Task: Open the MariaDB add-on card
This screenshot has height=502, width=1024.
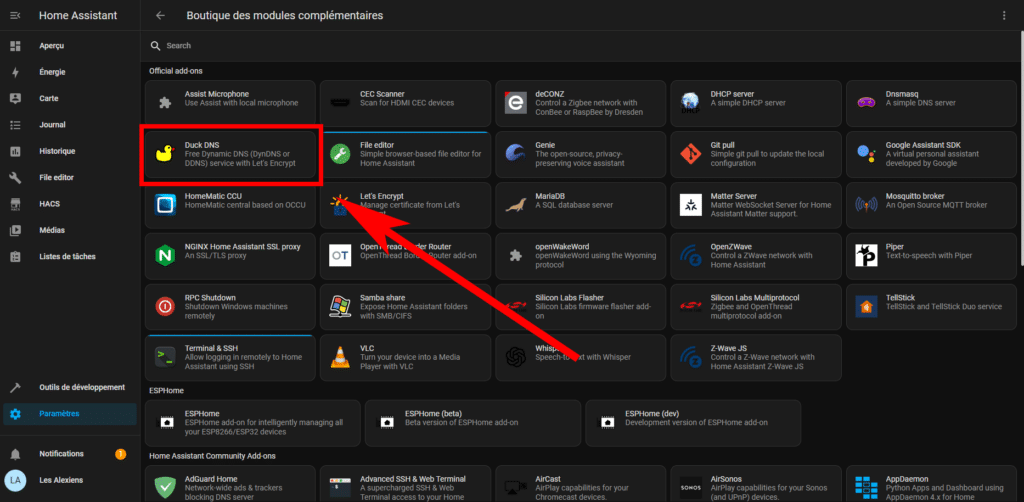Action: [581, 205]
